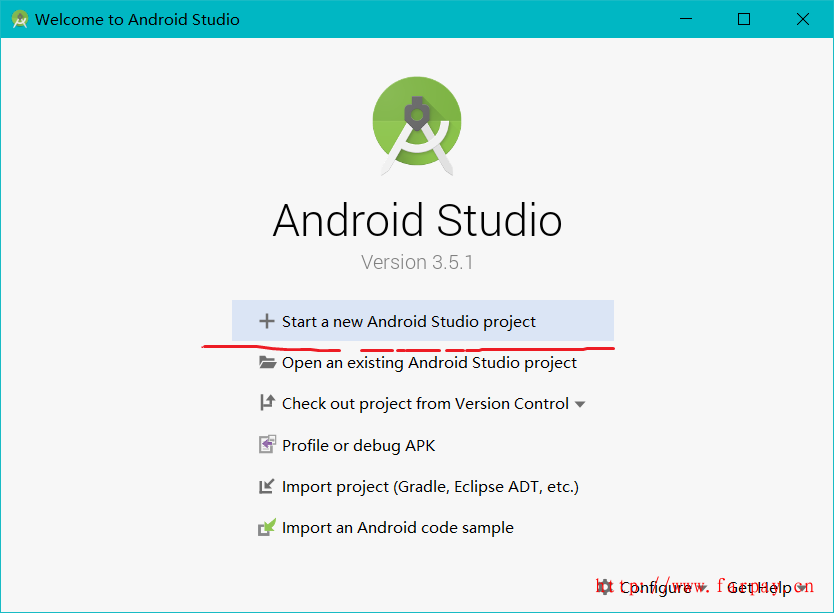Click the Profile or debug APK icon

pos(267,446)
